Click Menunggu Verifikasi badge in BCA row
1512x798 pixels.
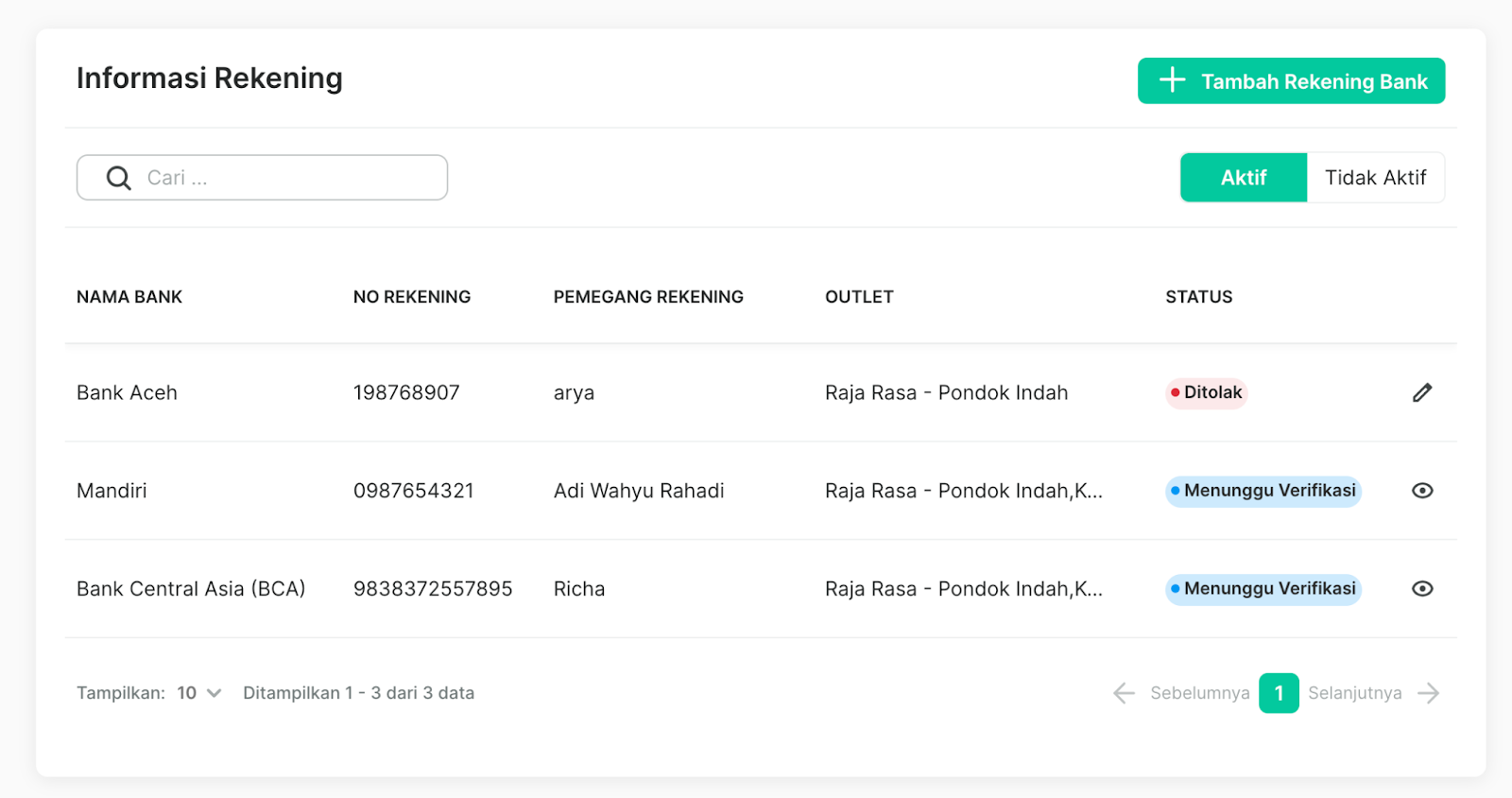[1263, 589]
